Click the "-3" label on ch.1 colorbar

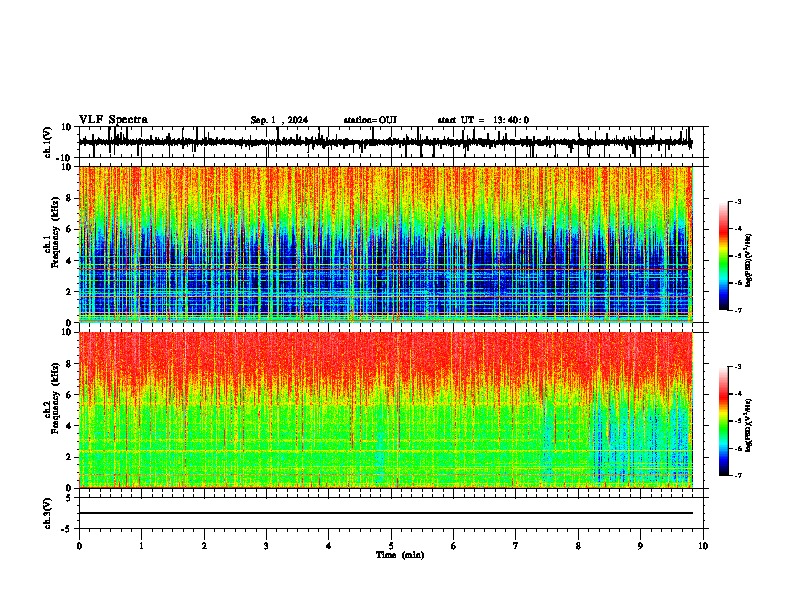(737, 202)
